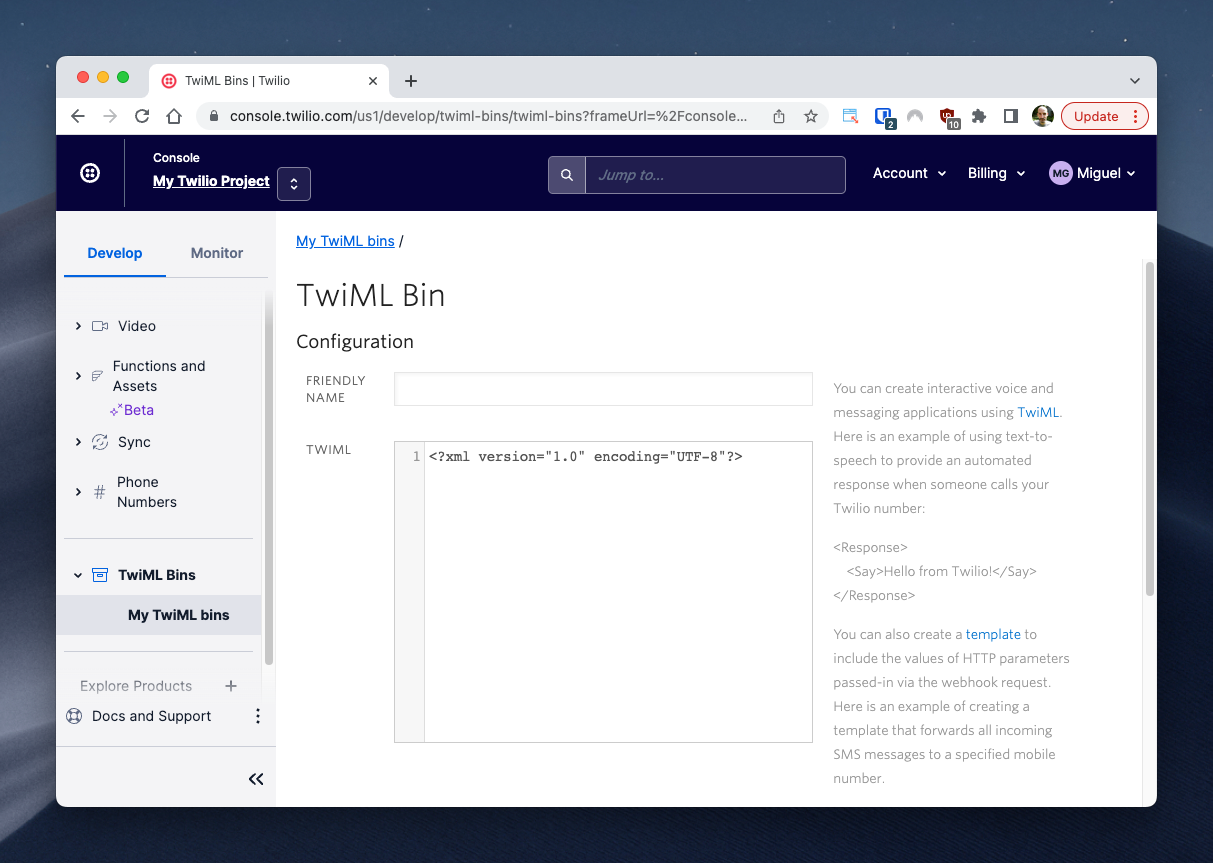Open the Bitwarden extension icon
This screenshot has width=1213, height=863.
click(x=884, y=117)
